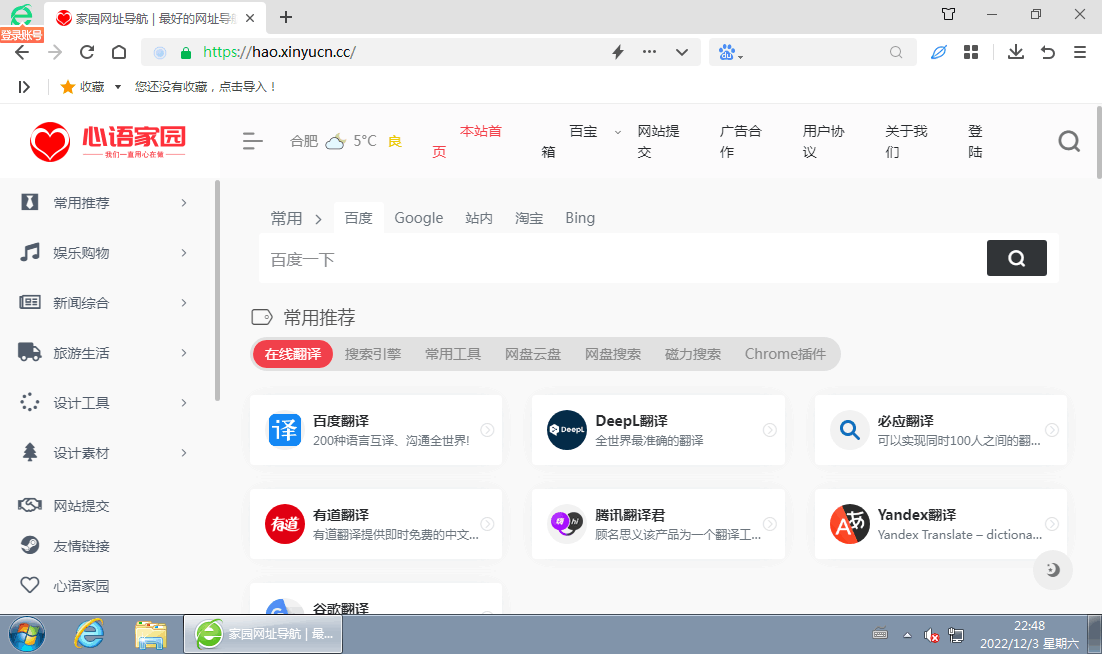Open the browser home page icon
Image resolution: width=1102 pixels, height=654 pixels.
(x=119, y=52)
